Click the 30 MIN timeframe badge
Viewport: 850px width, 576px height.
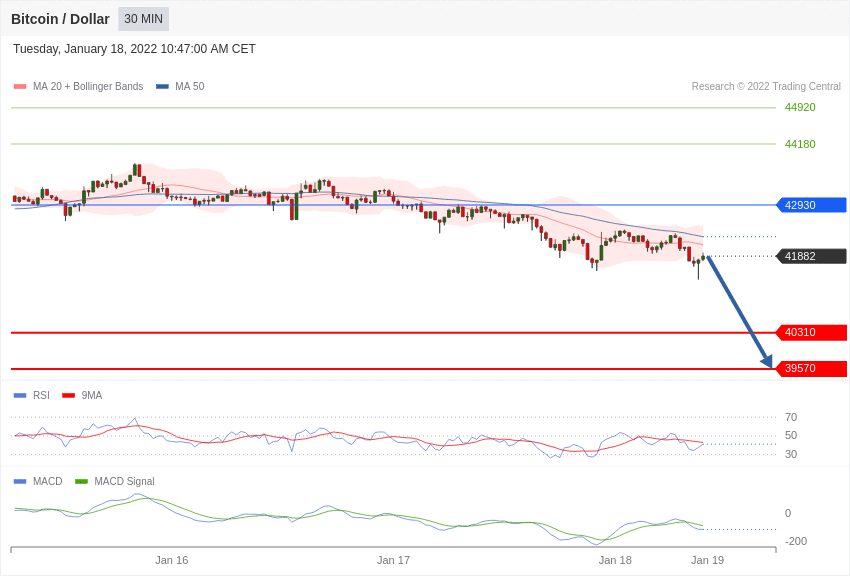[x=143, y=19]
